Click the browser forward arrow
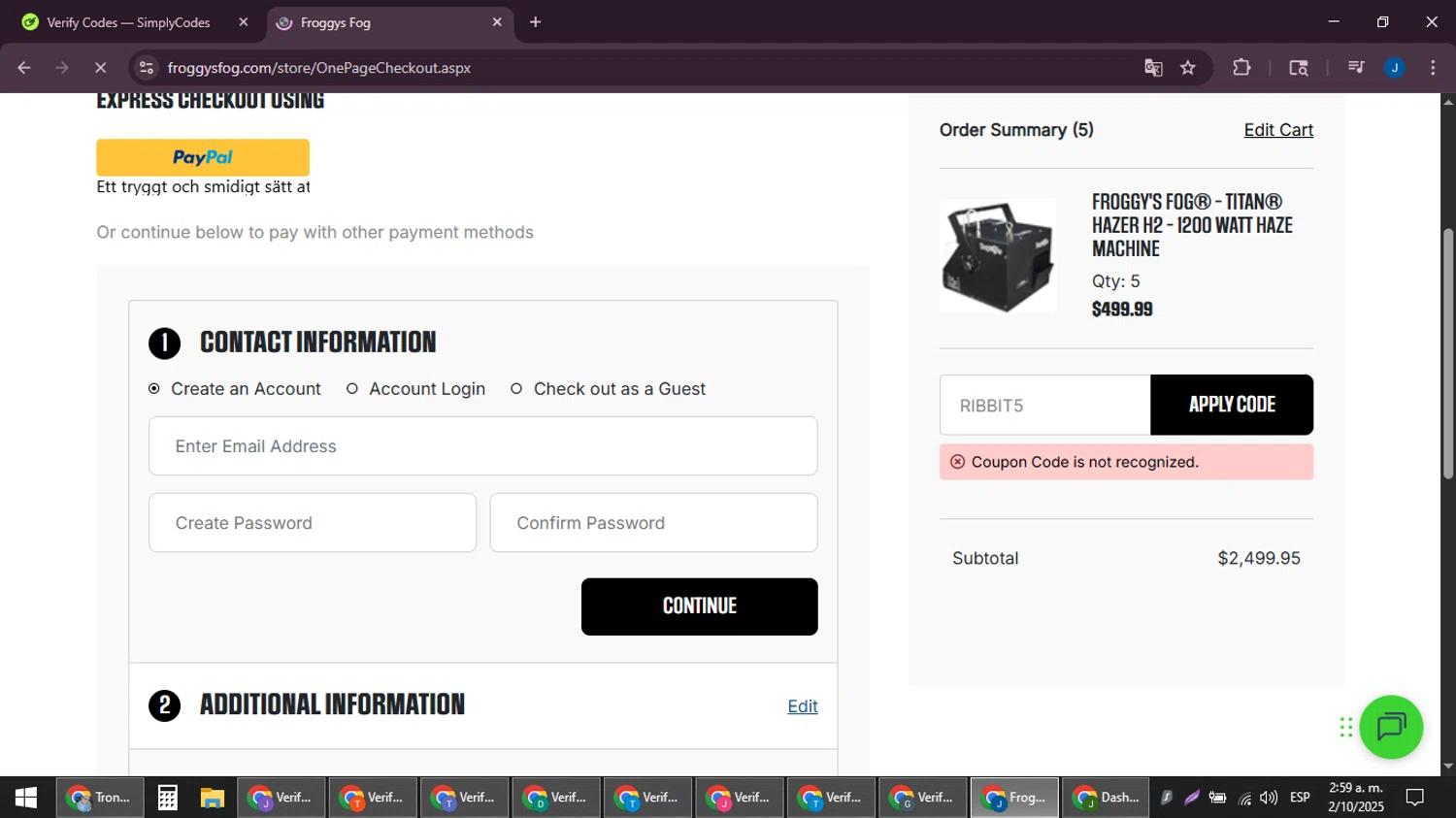Image resolution: width=1456 pixels, height=818 pixels. pyautogui.click(x=62, y=68)
